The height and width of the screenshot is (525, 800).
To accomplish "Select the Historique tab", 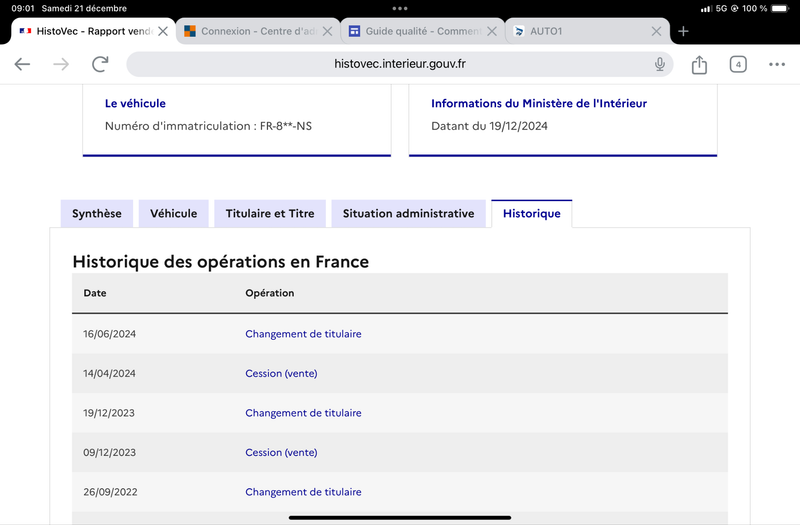I will [x=532, y=213].
